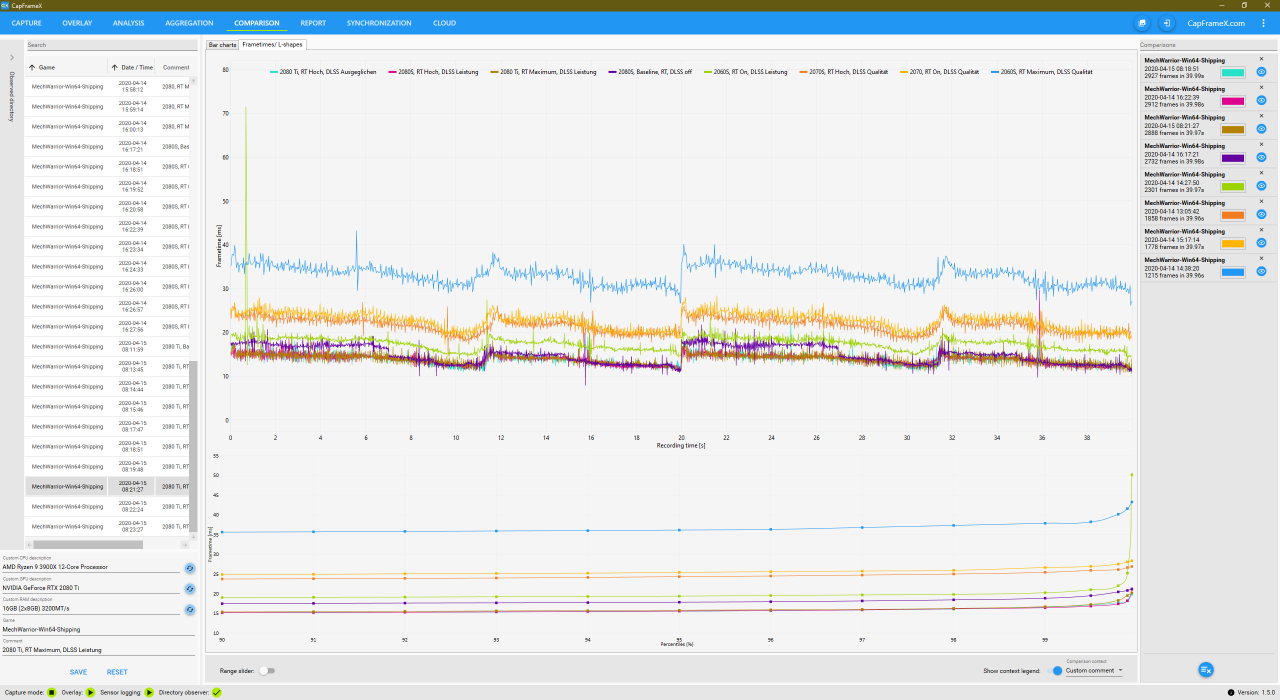The height and width of the screenshot is (700, 1280).
Task: Edit the Comment field text
Action: pyautogui.click(x=98, y=650)
